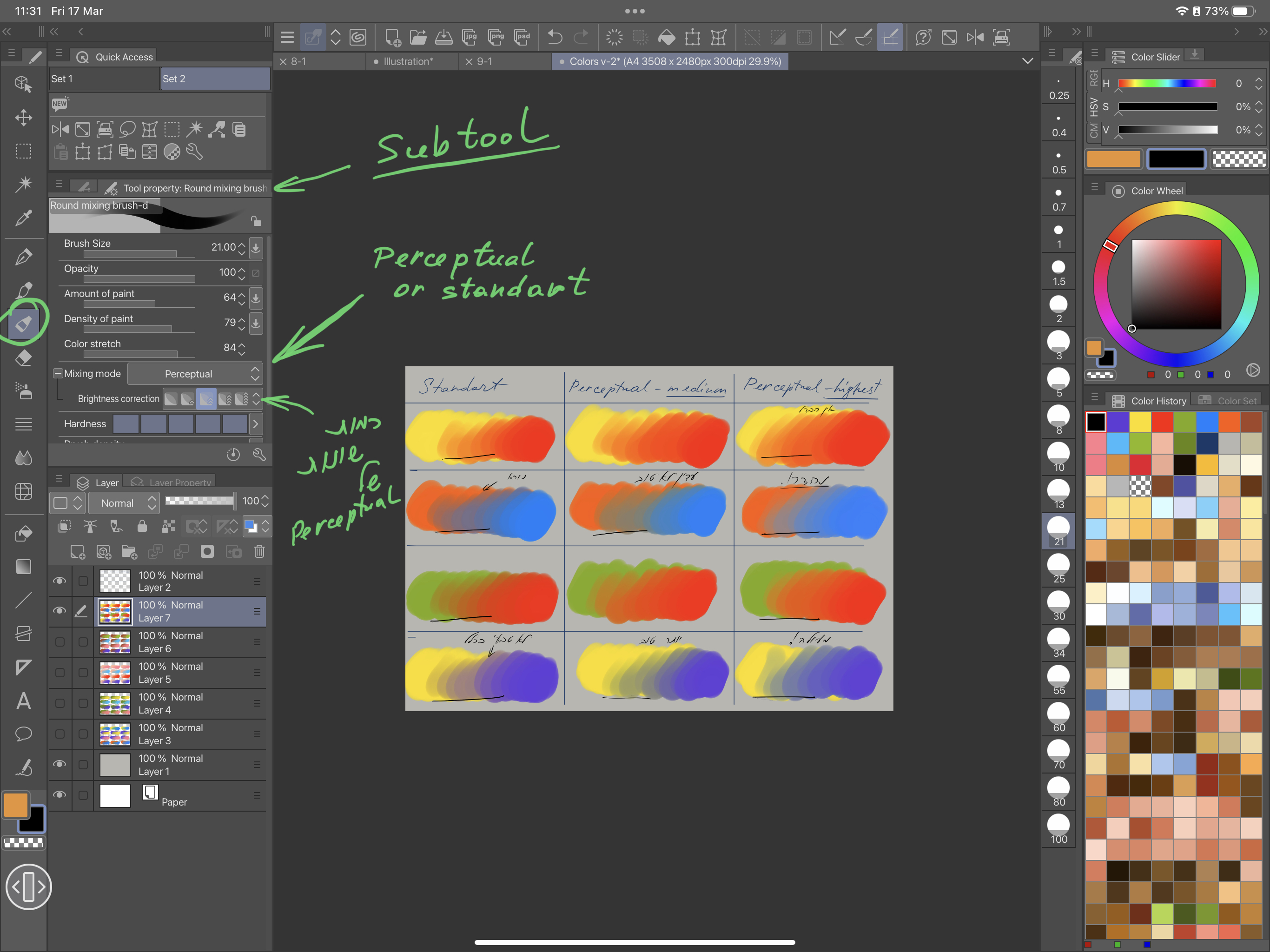The image size is (1270, 952).
Task: Select the Auto select magic wand tool
Action: [x=24, y=184]
